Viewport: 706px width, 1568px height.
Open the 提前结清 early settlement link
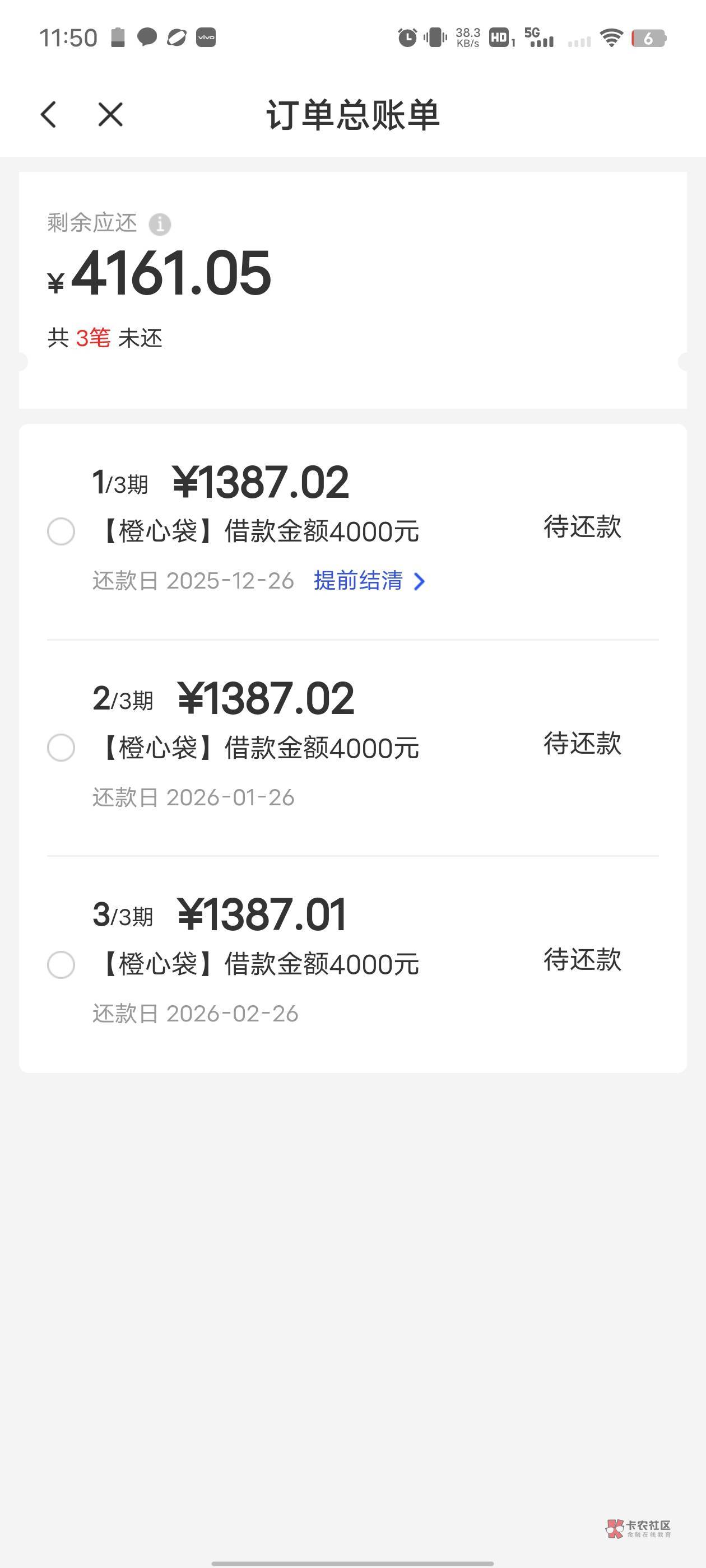(358, 581)
